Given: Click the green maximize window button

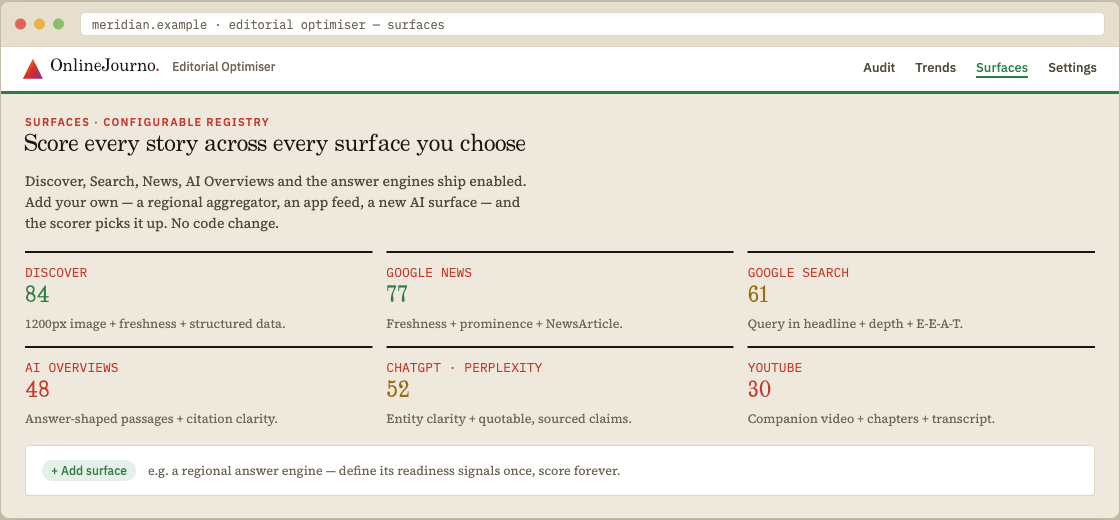Looking at the screenshot, I should 59,24.
